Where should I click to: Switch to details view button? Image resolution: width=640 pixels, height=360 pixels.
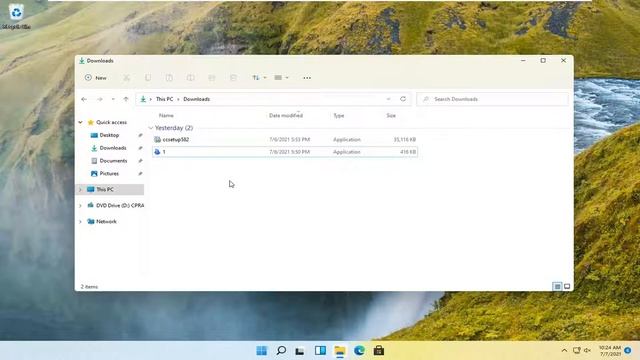(557, 287)
